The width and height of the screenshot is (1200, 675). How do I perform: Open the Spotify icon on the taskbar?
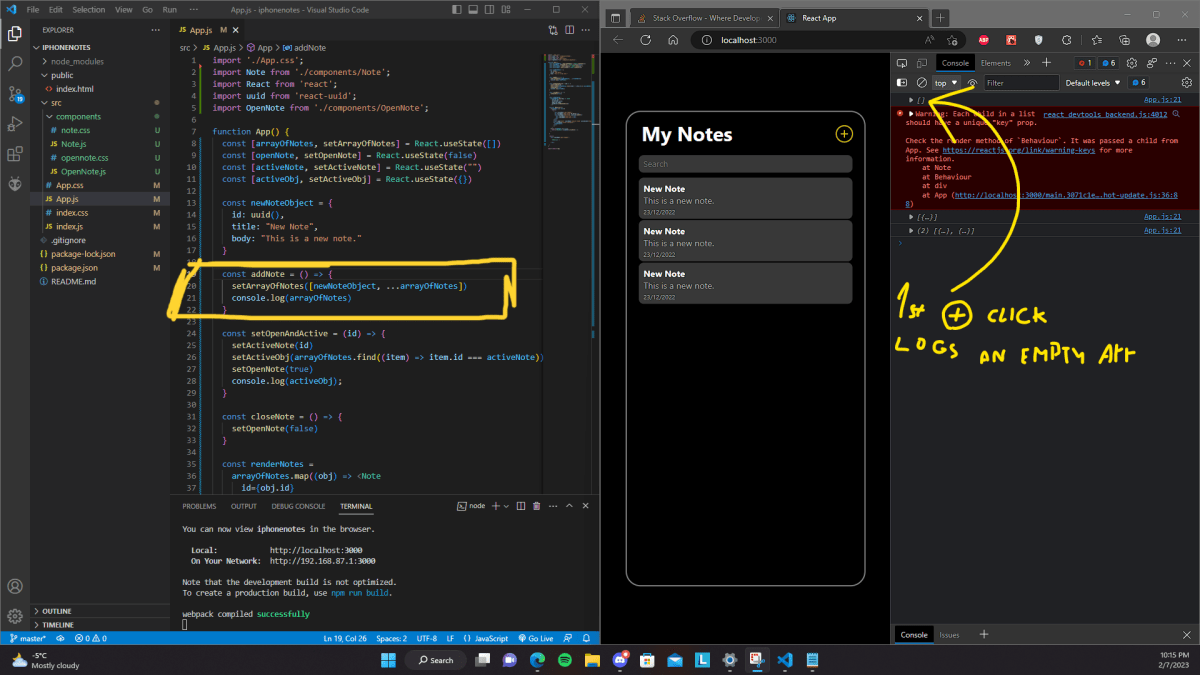point(564,660)
